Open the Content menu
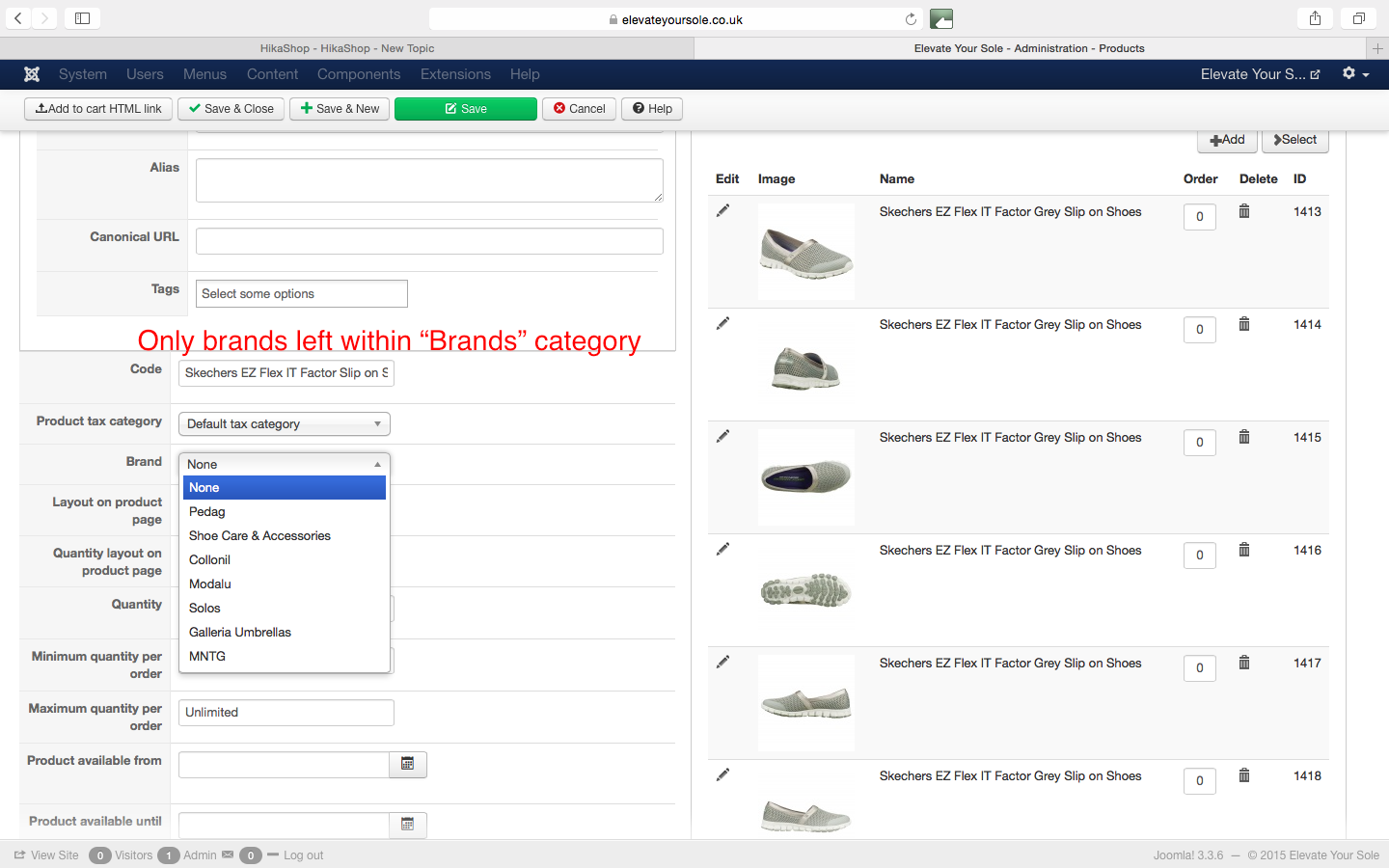Image resolution: width=1389 pixels, height=868 pixels. tap(272, 74)
